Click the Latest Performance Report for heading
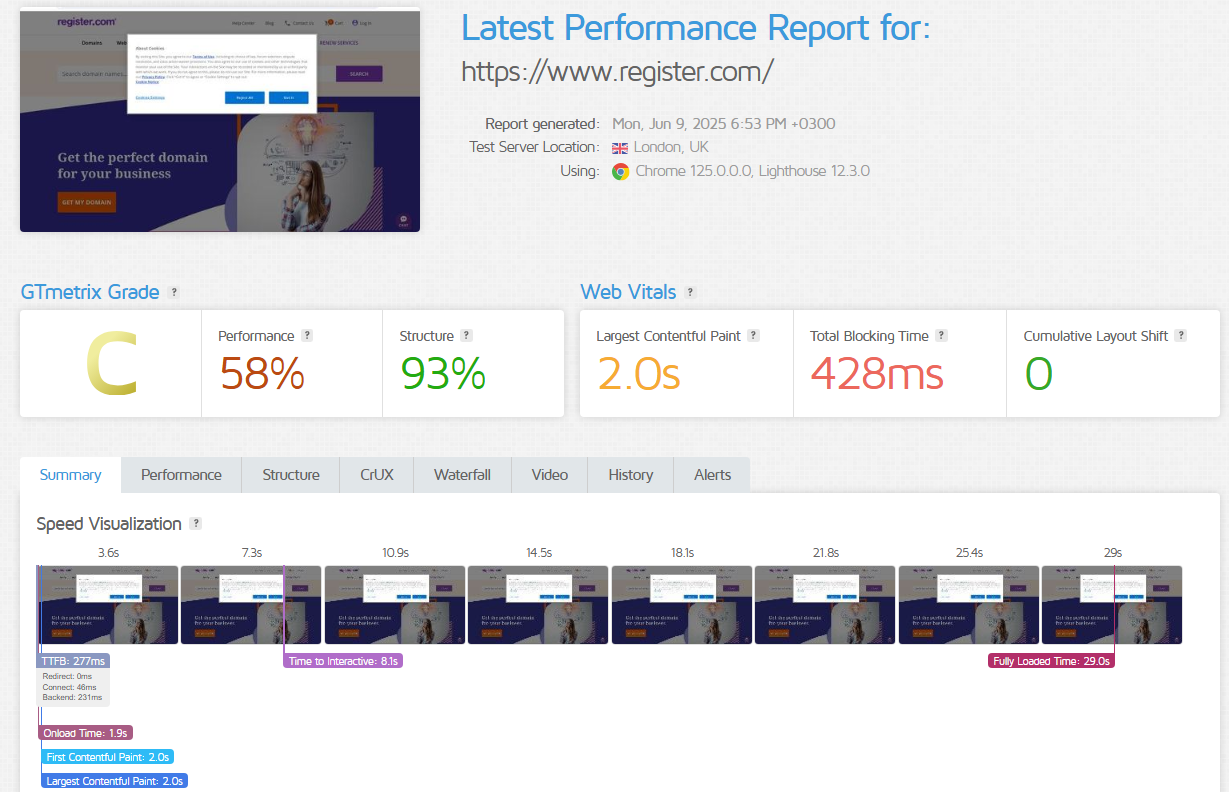 695,28
